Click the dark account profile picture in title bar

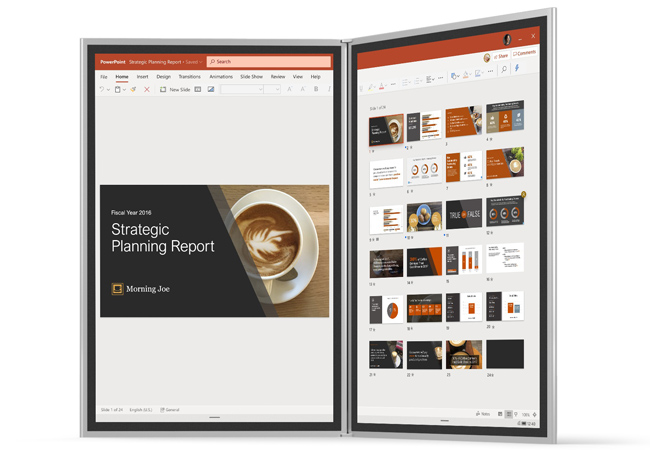tap(507, 40)
